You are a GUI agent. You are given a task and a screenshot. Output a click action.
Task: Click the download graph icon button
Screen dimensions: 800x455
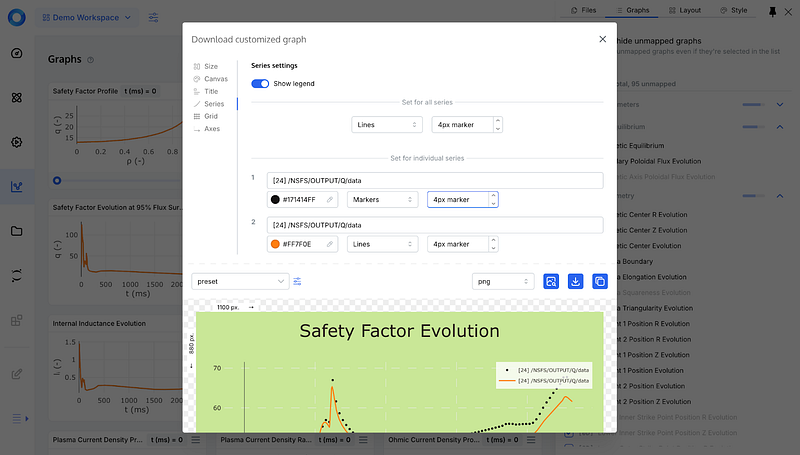[x=576, y=282]
